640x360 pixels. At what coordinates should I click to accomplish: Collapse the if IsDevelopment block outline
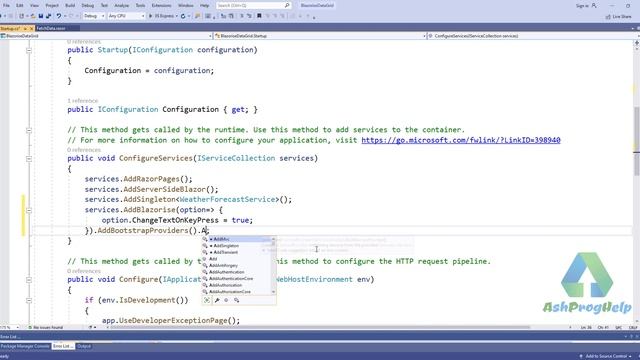(x=29, y=300)
